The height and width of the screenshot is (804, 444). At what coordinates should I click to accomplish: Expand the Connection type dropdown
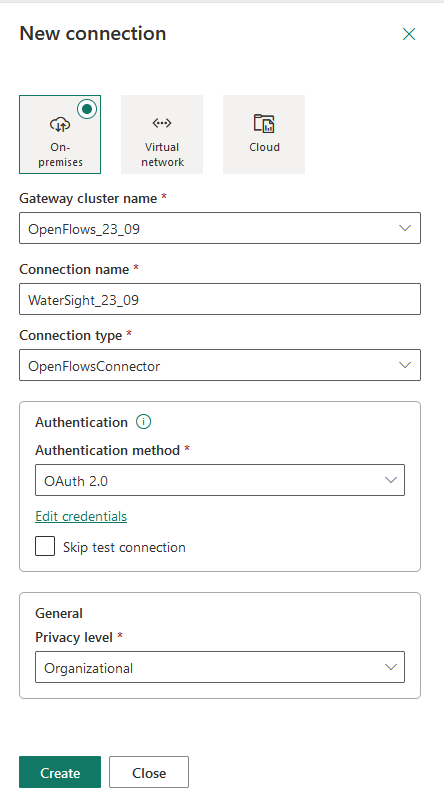point(220,365)
